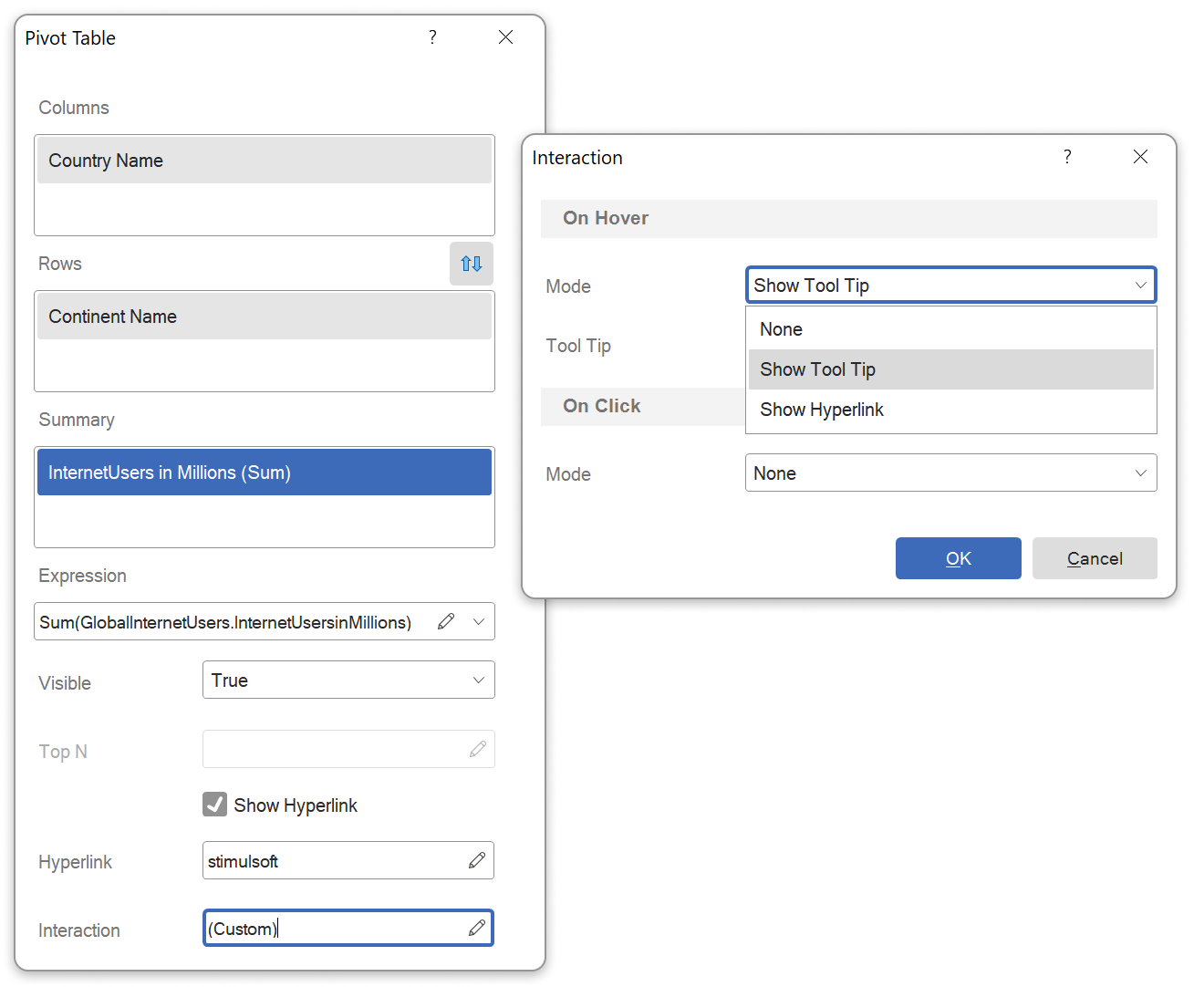Viewport: 1204px width, 987px height.
Task: Open the Visible dropdown showing True
Action: 348,680
